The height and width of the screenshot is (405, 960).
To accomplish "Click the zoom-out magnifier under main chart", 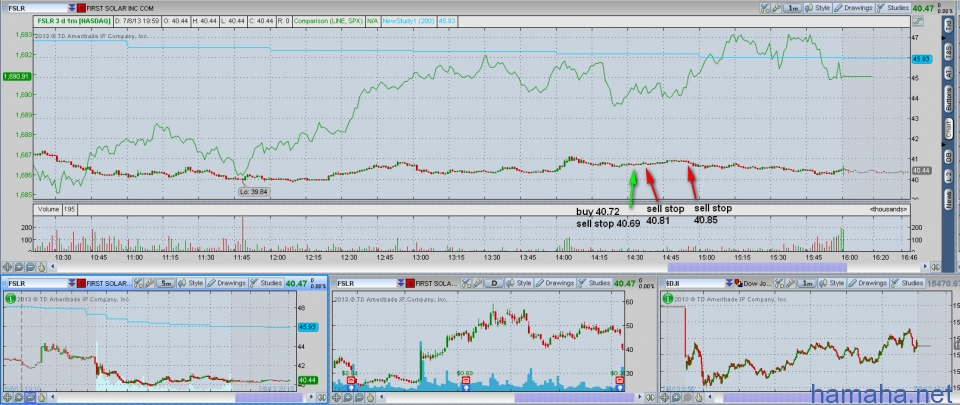I will click(29, 267).
